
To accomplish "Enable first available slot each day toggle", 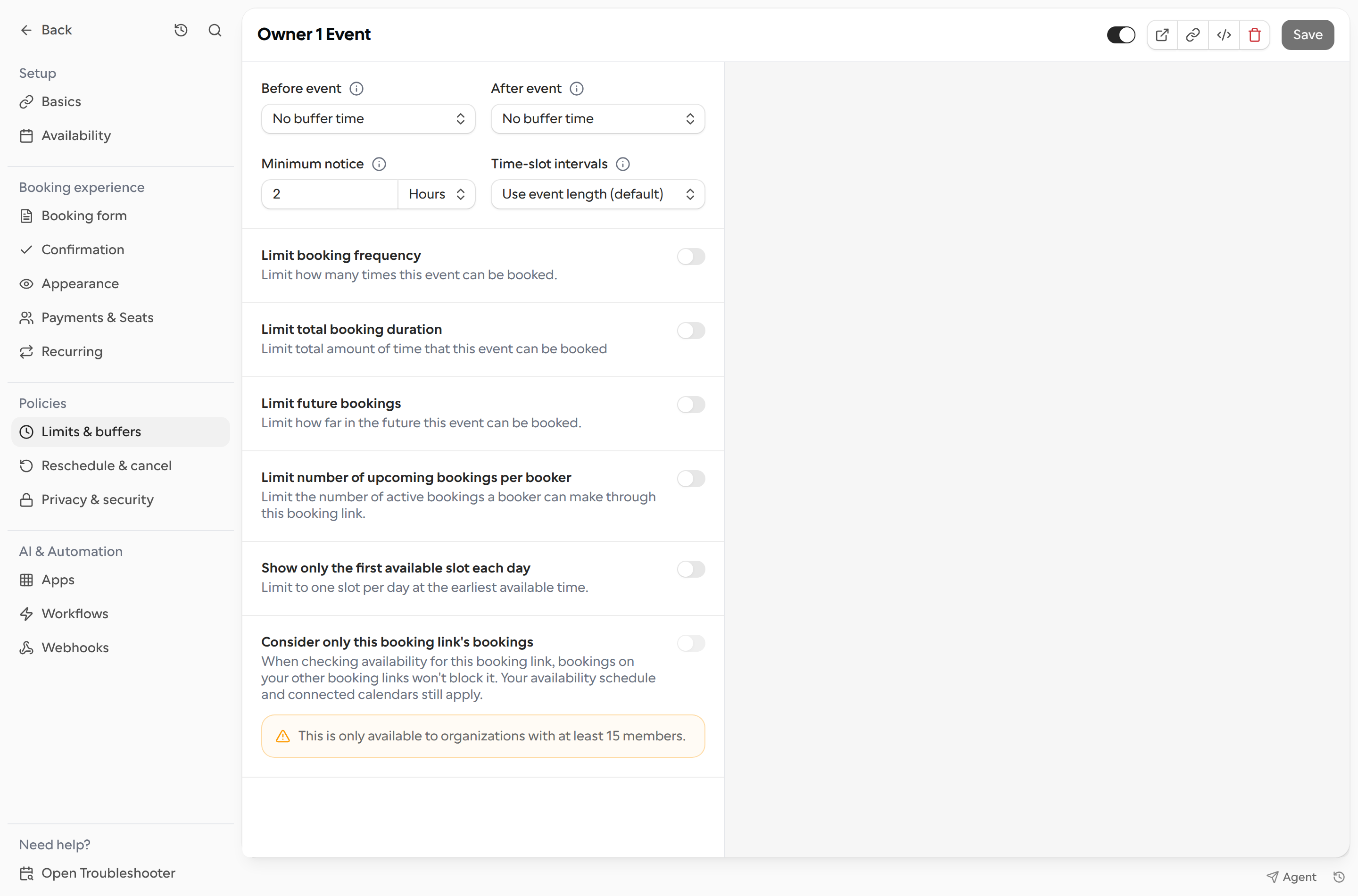I will click(x=691, y=569).
